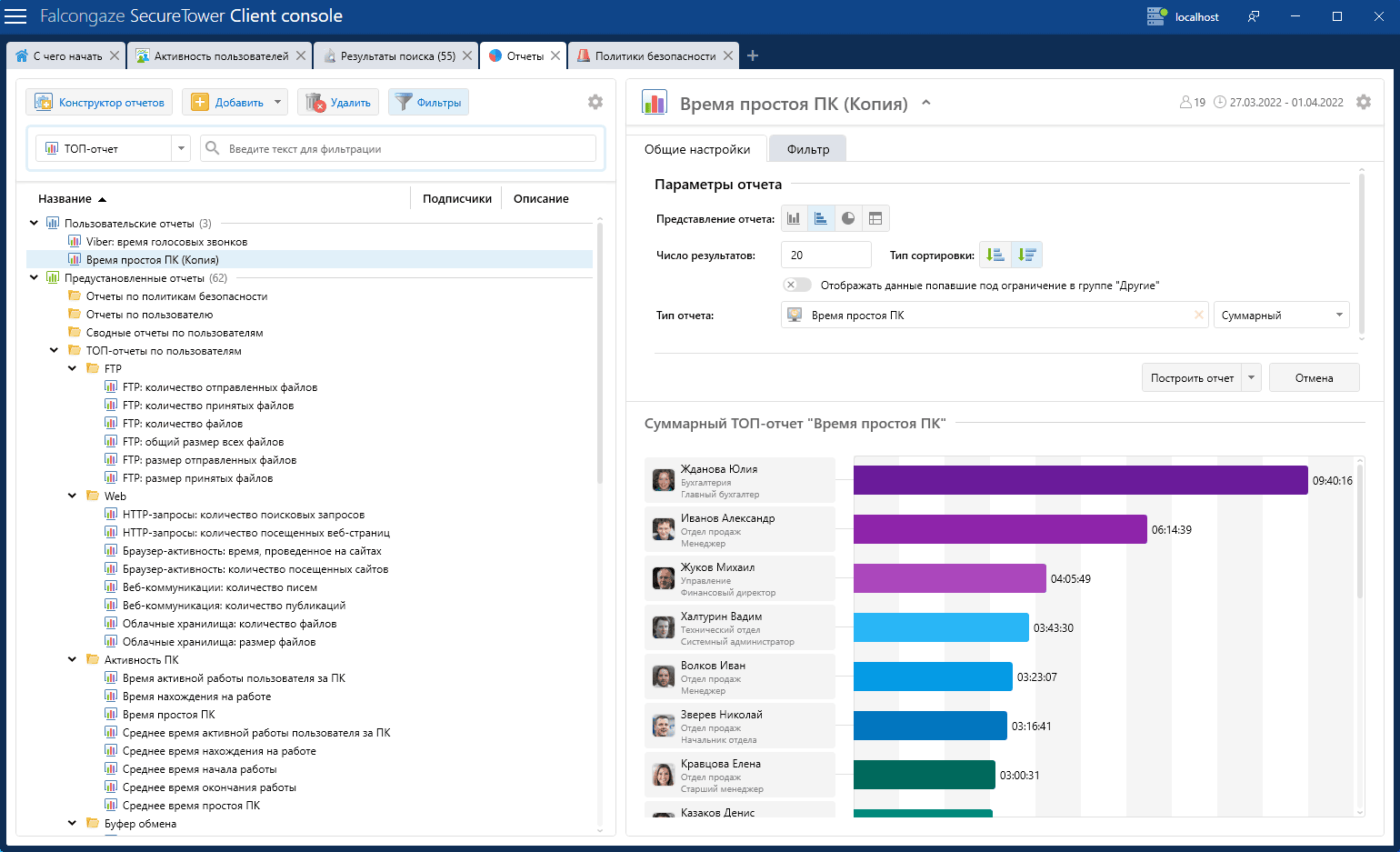This screenshot has width=1400, height=852.
Task: Collapse 'Пользовательские отчеты' tree group
Action: coord(34,224)
